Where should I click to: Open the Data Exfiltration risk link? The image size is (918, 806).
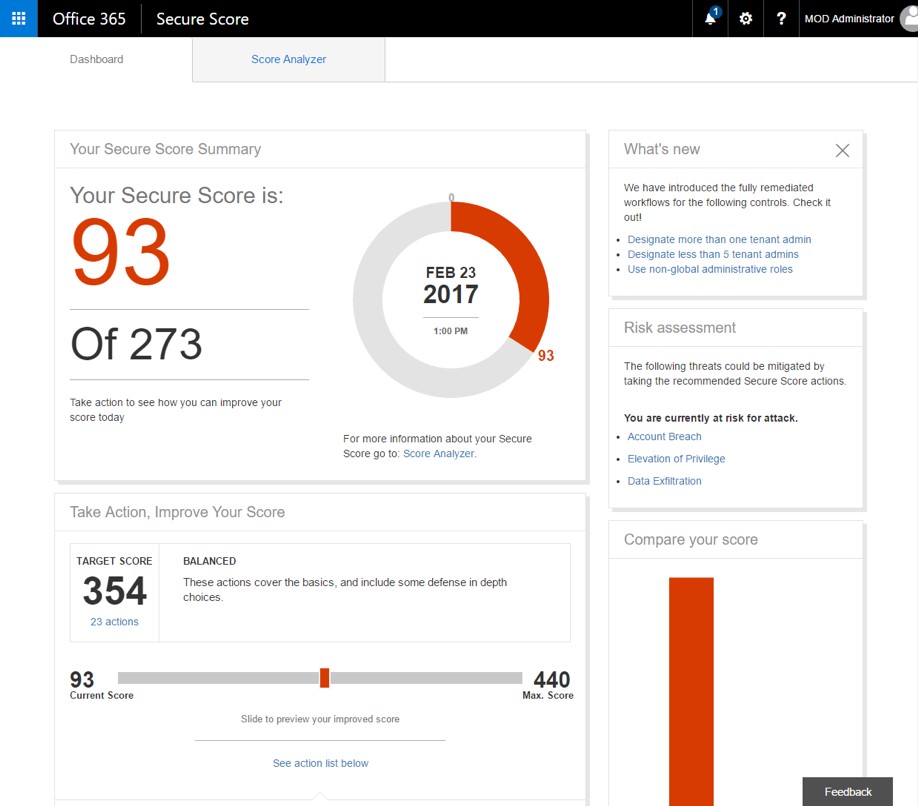664,481
